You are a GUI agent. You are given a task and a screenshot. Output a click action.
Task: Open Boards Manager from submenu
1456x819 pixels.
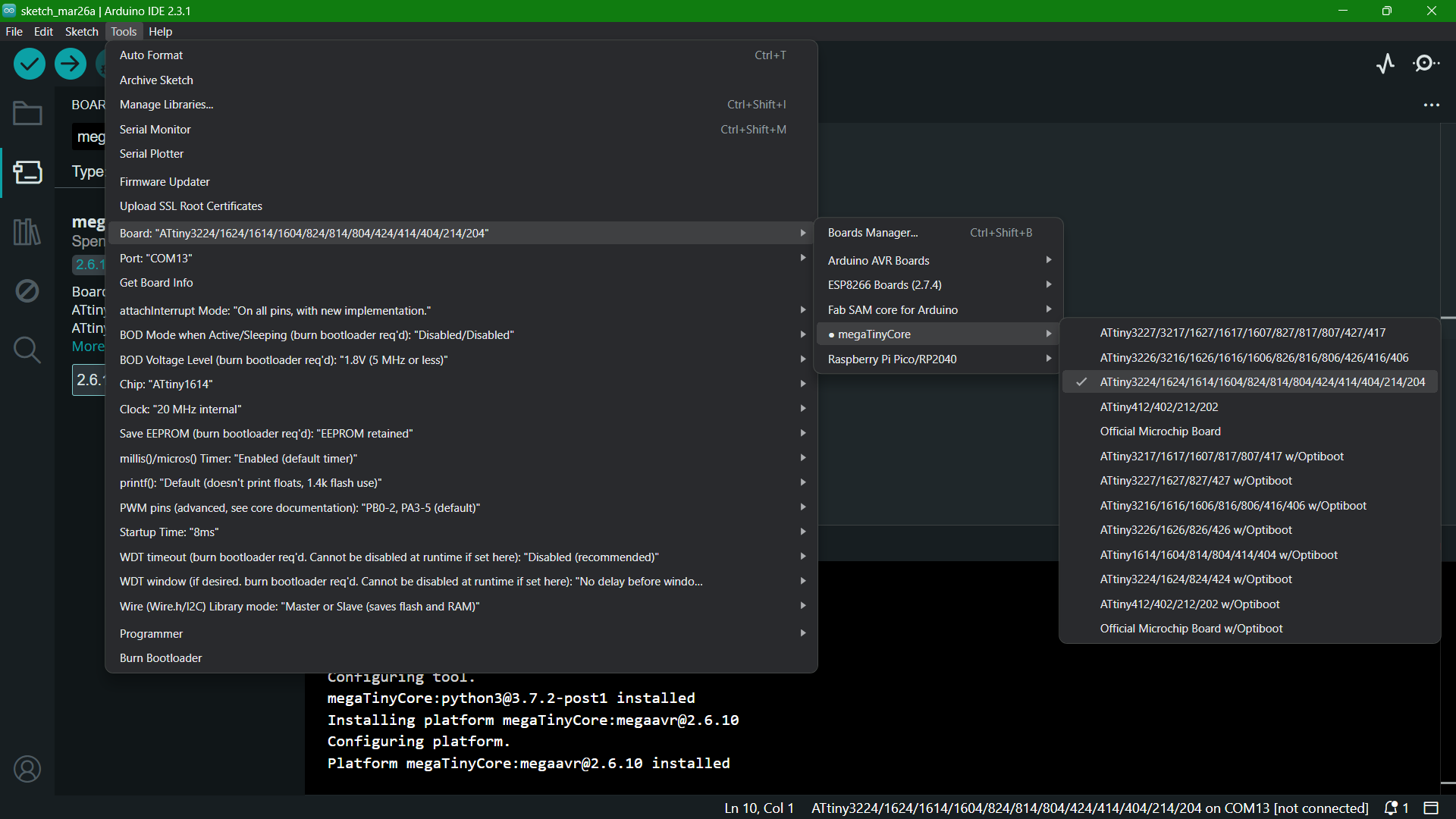[938, 233]
